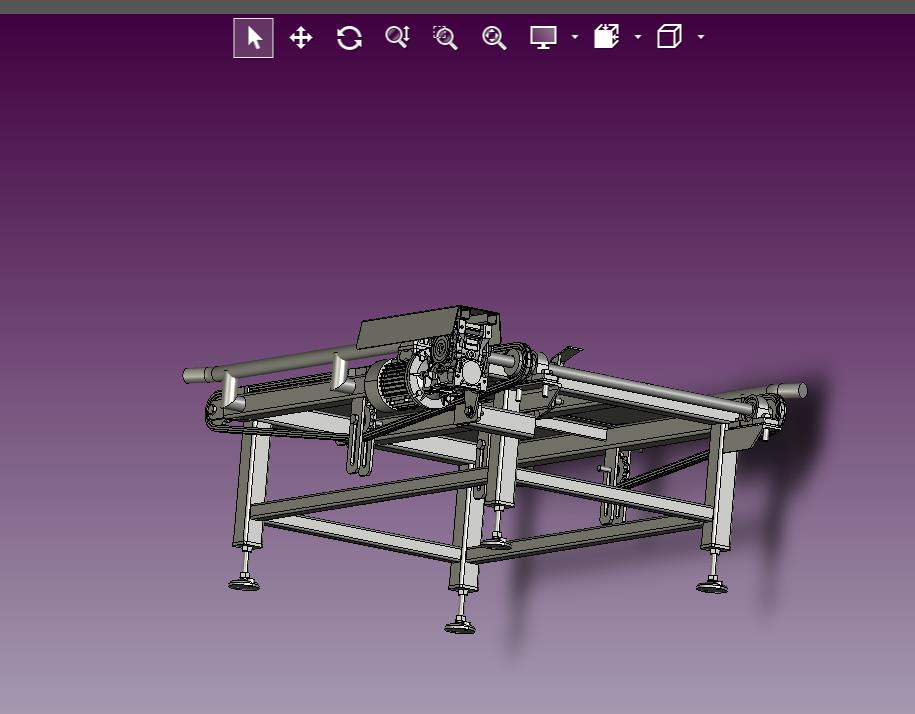Select the zoom area magnifier tool
915x714 pixels.
[x=445, y=38]
